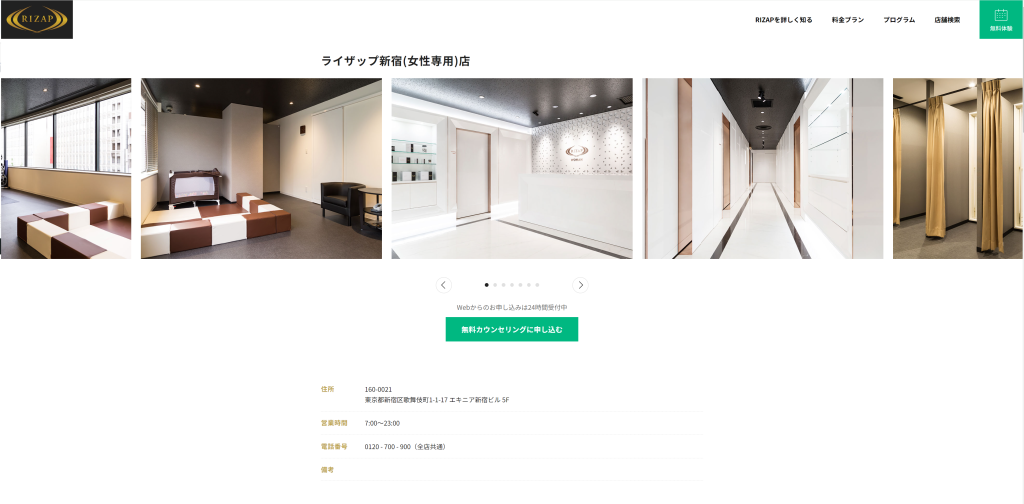Apply via 無料カウンセリングに申し込む button
This screenshot has height=504, width=1024.
point(512,330)
